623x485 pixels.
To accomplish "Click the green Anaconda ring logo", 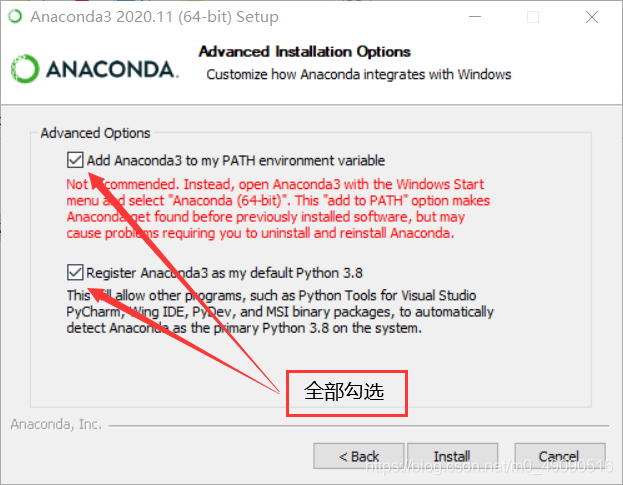I will click(25, 69).
